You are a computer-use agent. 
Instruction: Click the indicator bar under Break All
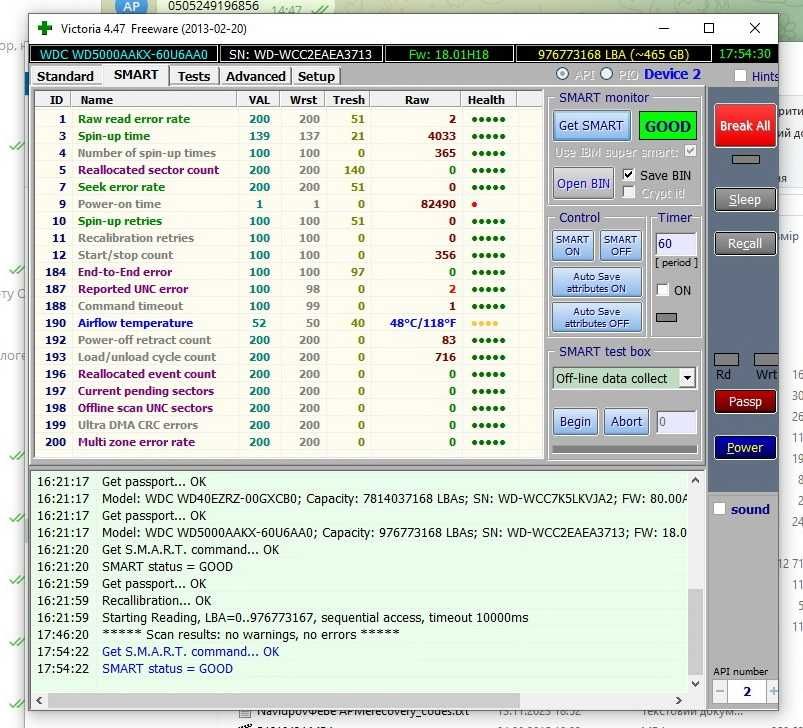click(x=745, y=160)
